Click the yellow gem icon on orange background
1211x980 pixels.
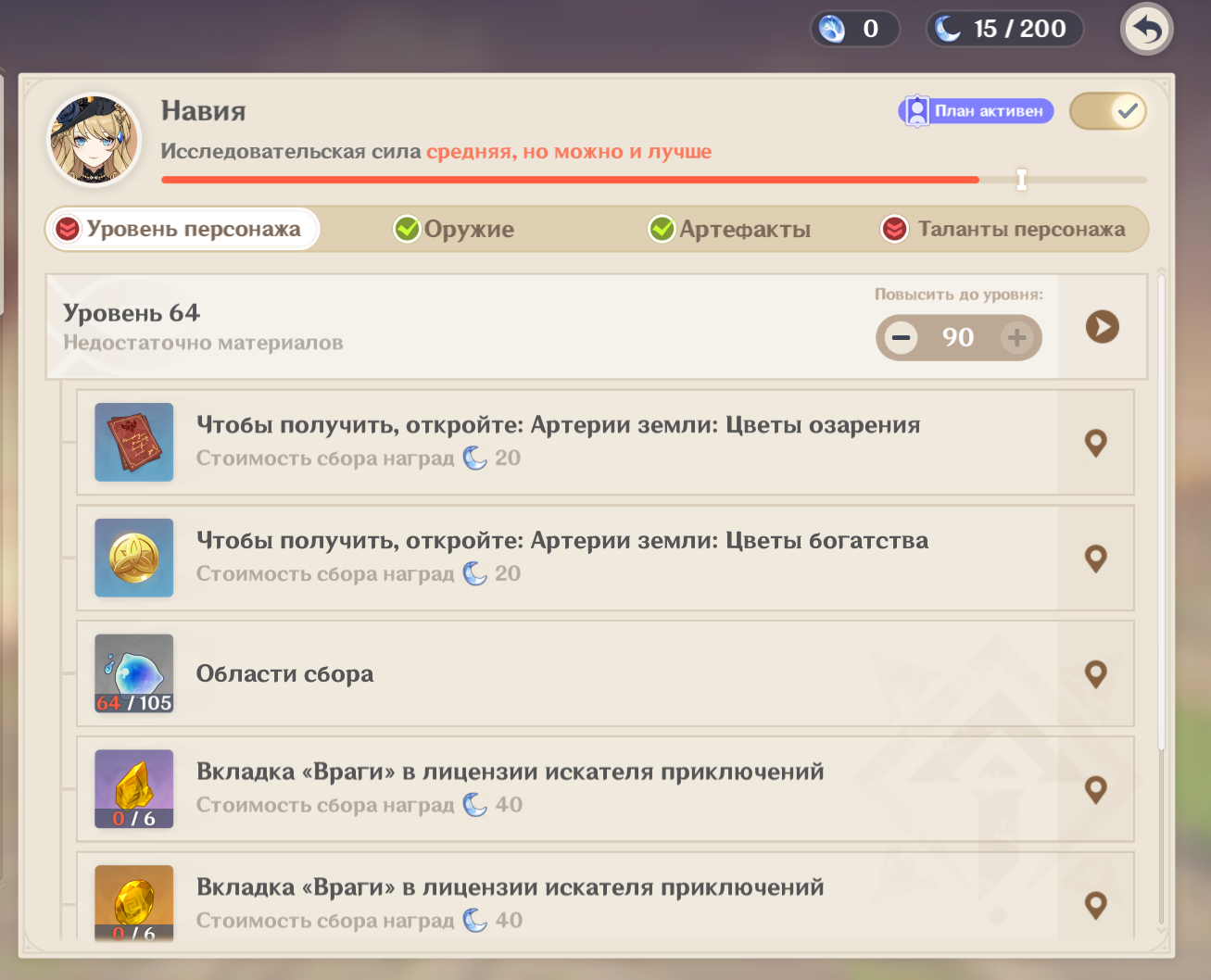(x=134, y=902)
